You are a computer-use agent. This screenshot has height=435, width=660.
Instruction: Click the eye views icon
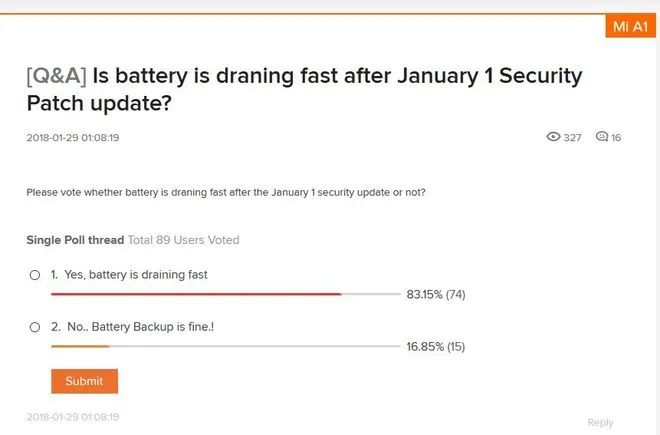click(x=553, y=137)
